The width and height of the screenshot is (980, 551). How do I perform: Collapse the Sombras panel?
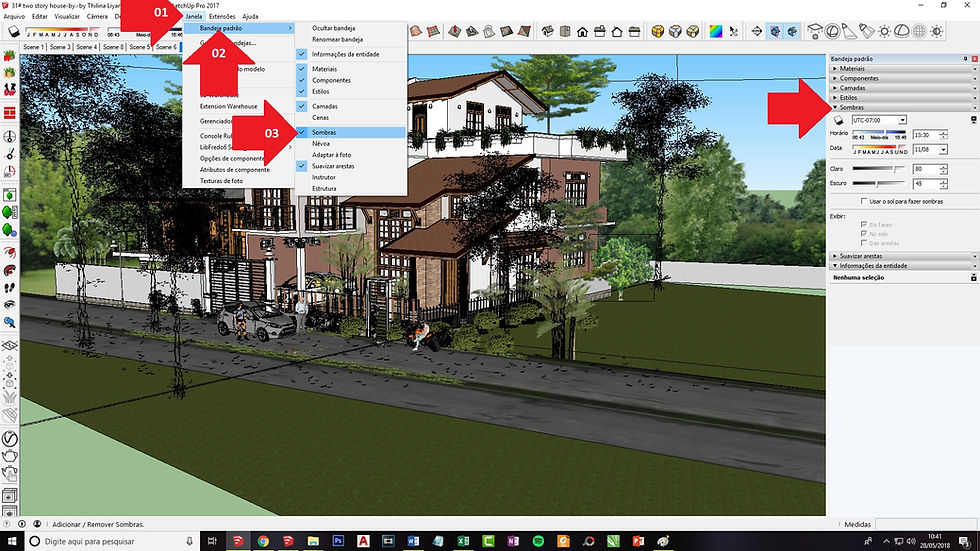(904, 107)
